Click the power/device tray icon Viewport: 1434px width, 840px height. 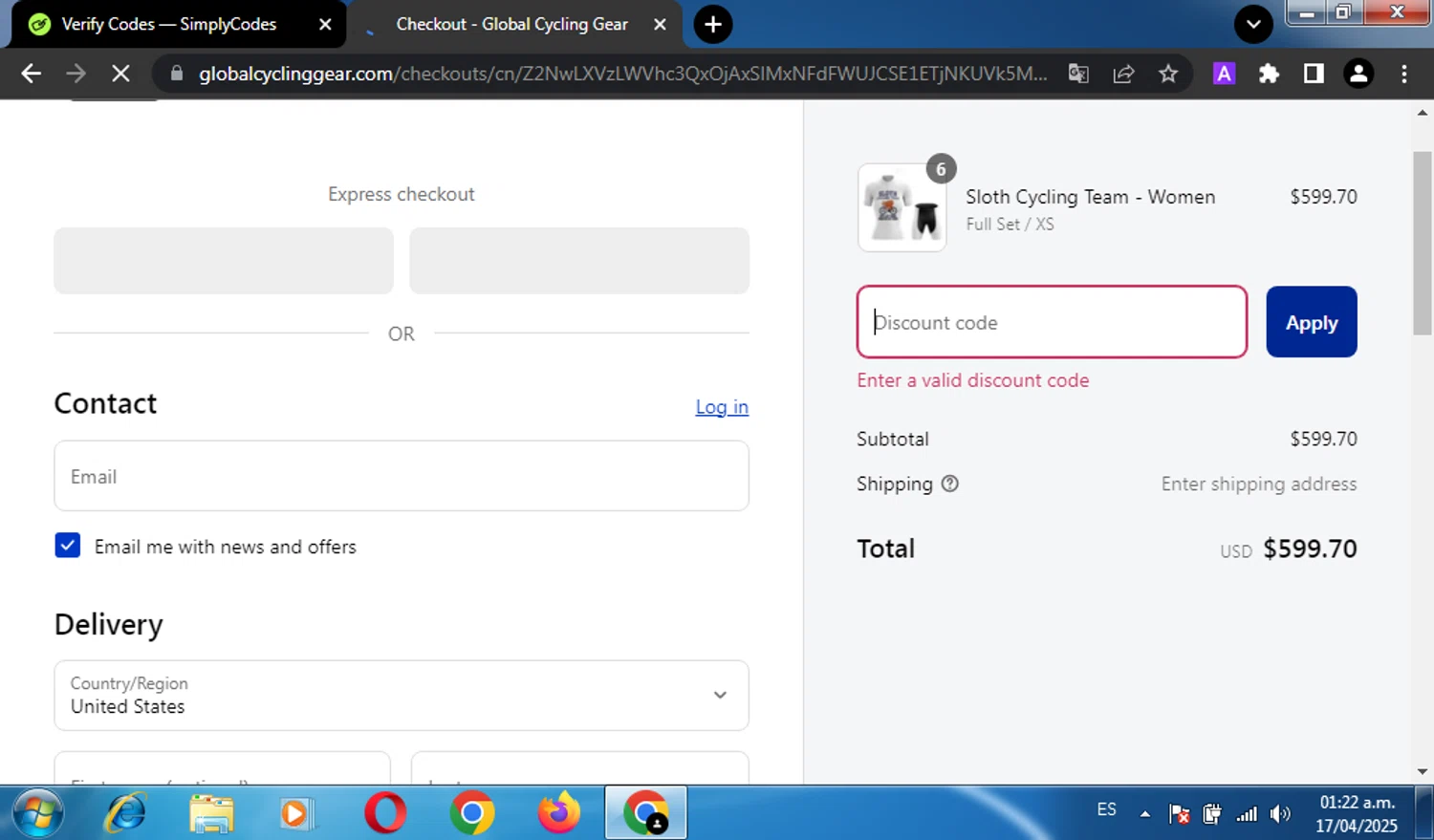pyautogui.click(x=1212, y=814)
